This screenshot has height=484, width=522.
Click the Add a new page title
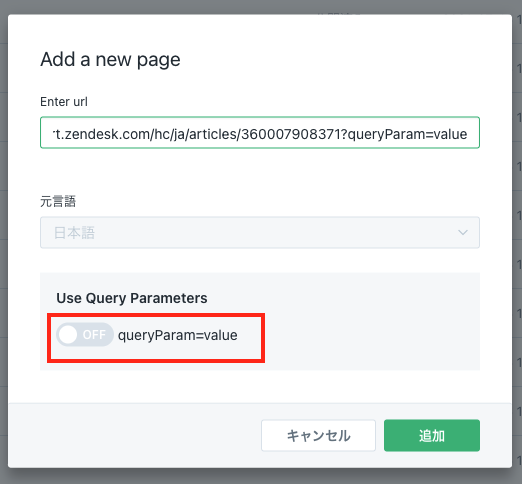[110, 60]
